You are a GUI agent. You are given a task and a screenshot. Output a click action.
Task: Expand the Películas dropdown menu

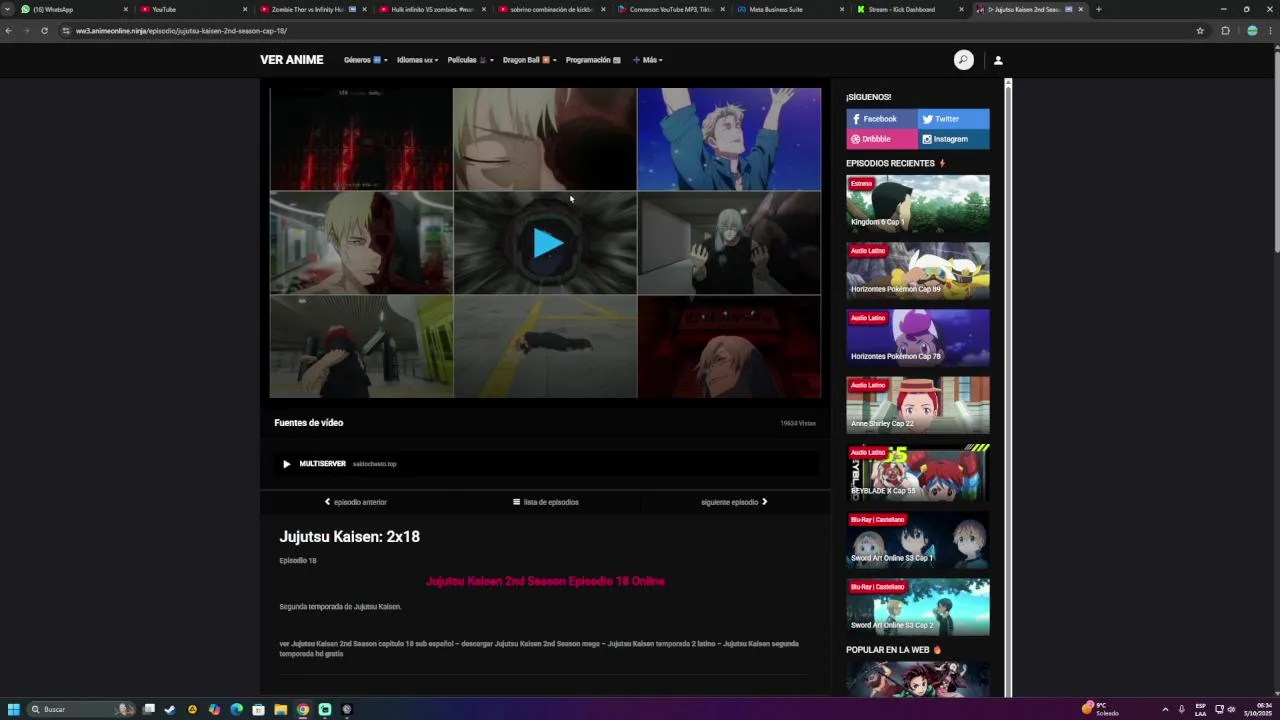(x=471, y=60)
